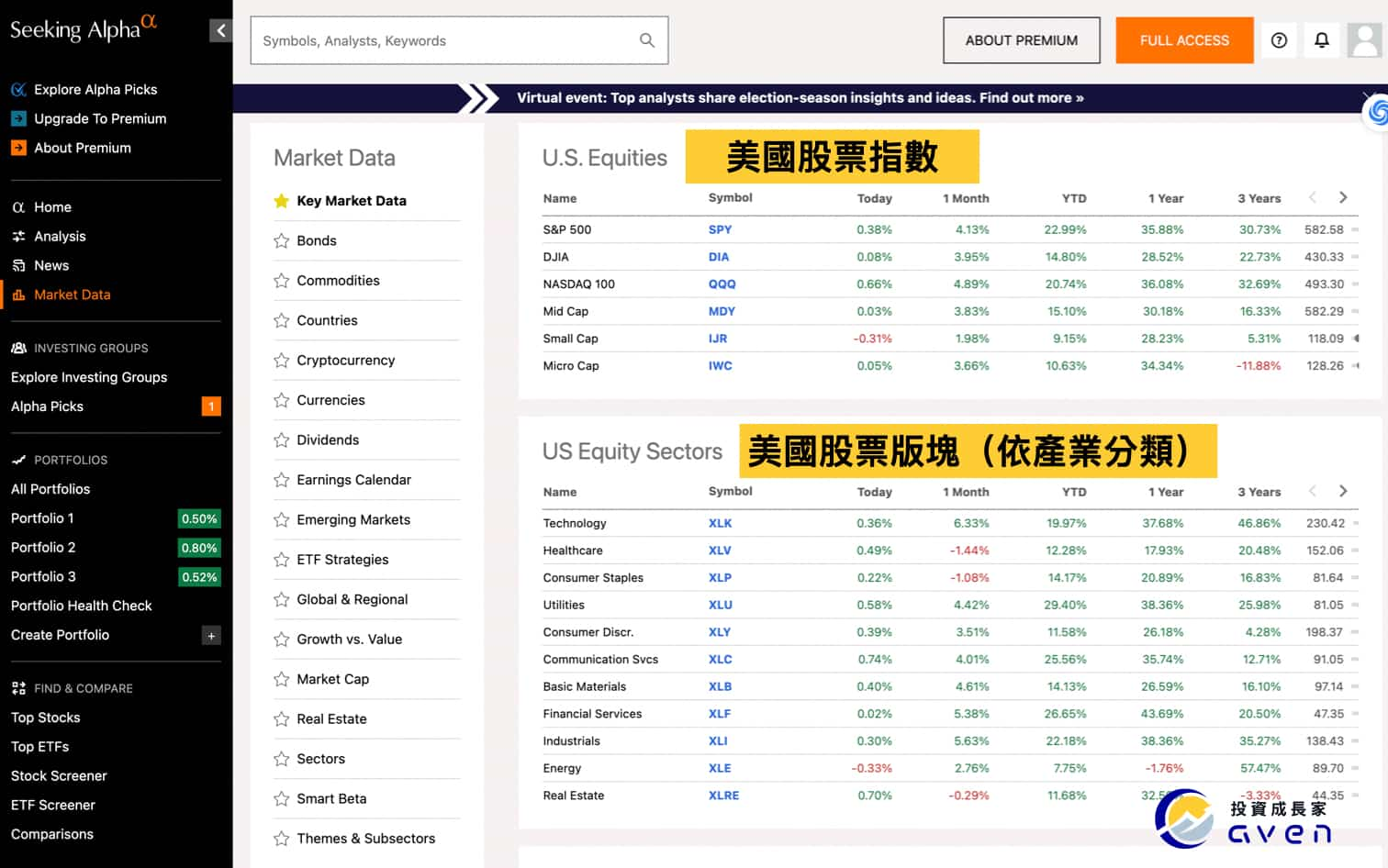Open the QQQ symbol link
This screenshot has height=868, width=1388.
coord(722,284)
